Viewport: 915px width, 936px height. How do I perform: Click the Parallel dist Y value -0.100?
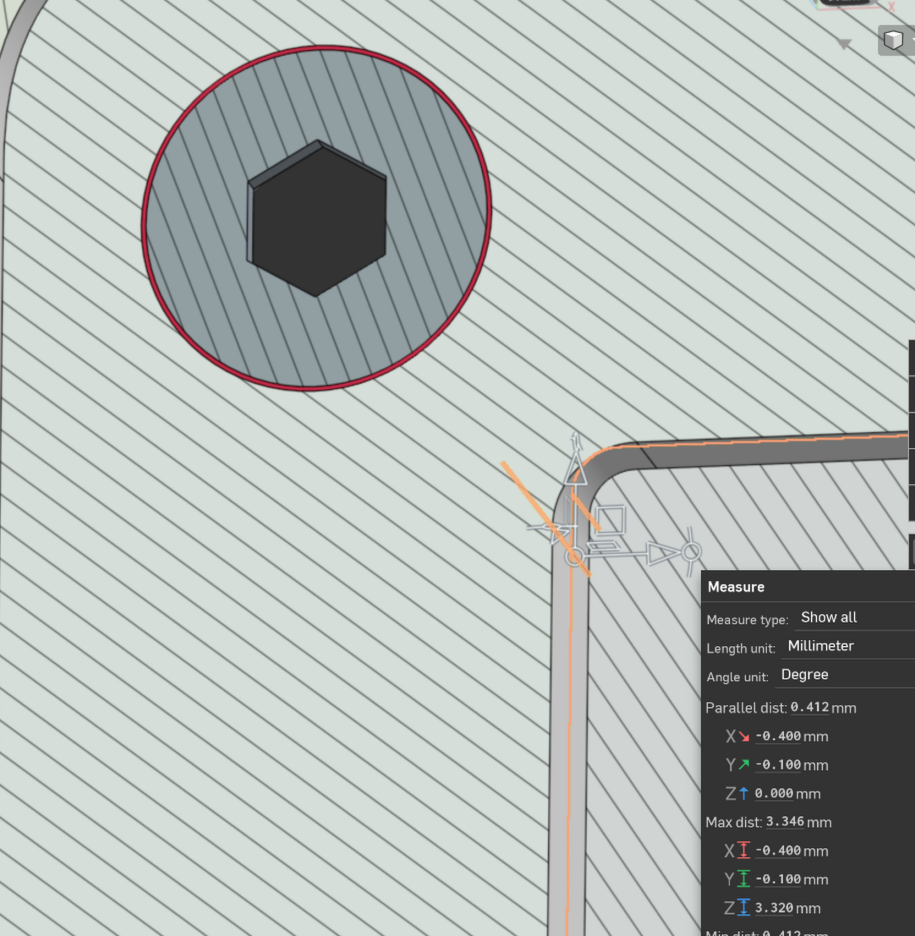pyautogui.click(x=777, y=765)
